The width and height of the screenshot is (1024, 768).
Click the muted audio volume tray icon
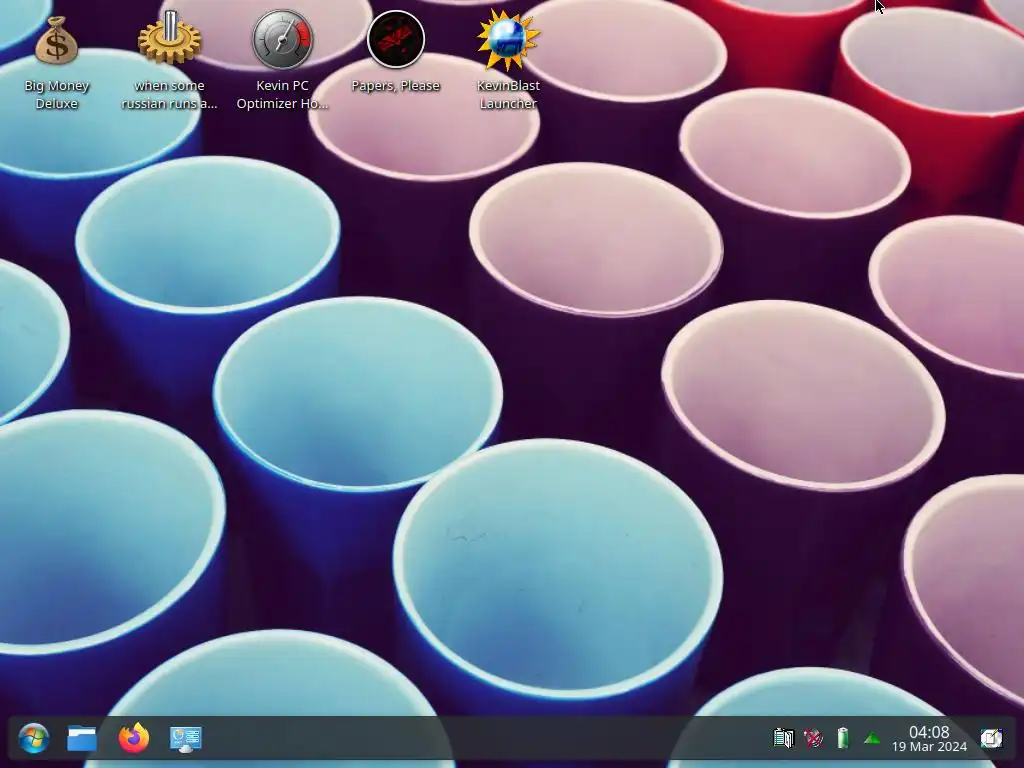point(813,738)
